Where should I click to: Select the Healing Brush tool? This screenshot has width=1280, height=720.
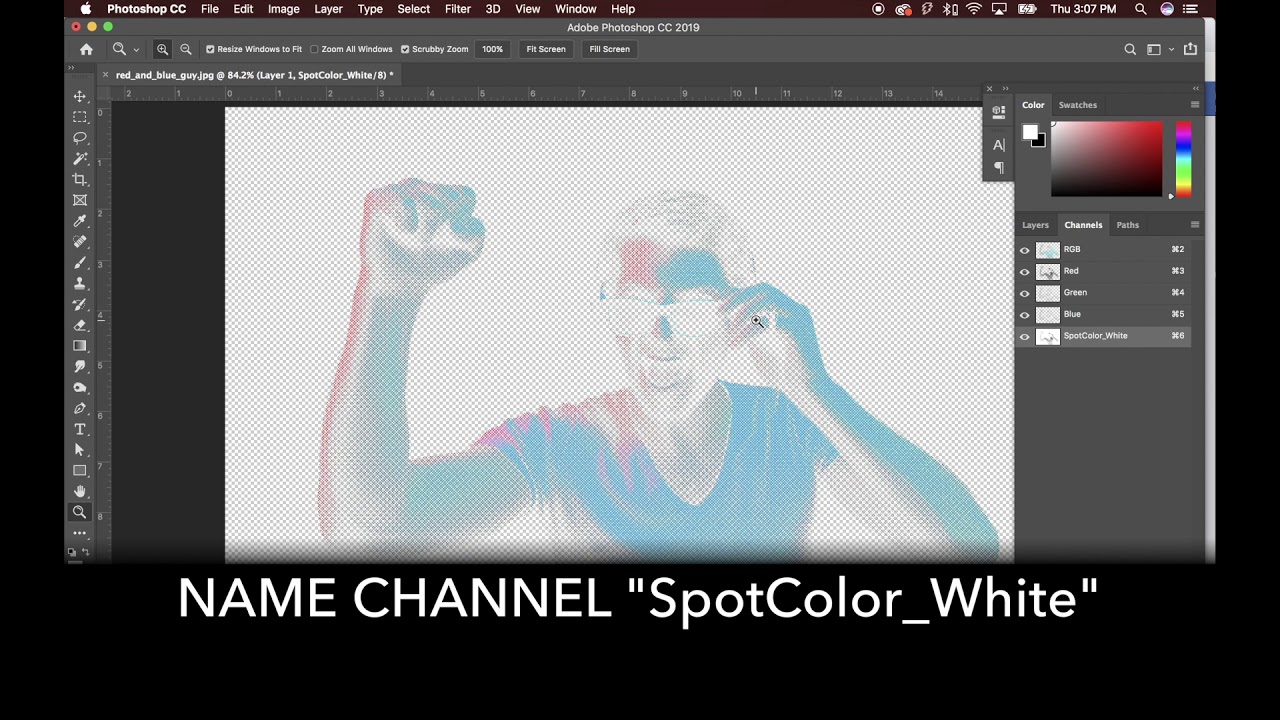click(x=80, y=242)
